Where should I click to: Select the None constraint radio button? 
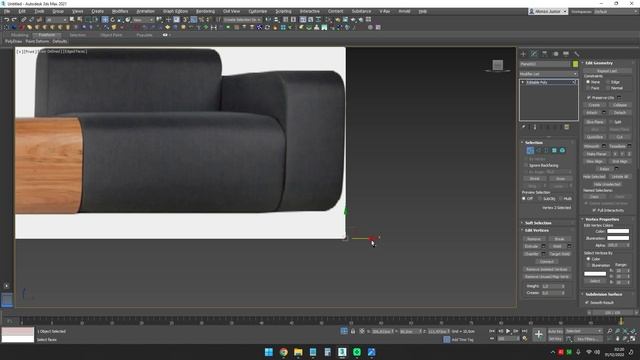(x=588, y=82)
